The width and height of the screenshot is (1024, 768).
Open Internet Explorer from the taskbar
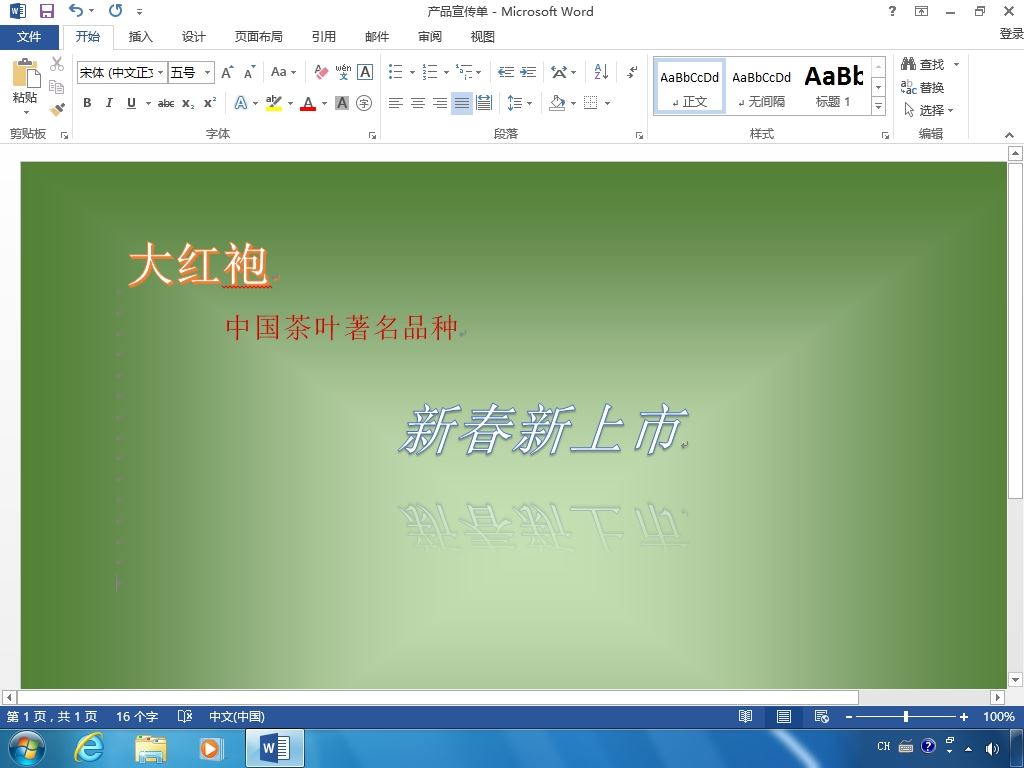(89, 748)
